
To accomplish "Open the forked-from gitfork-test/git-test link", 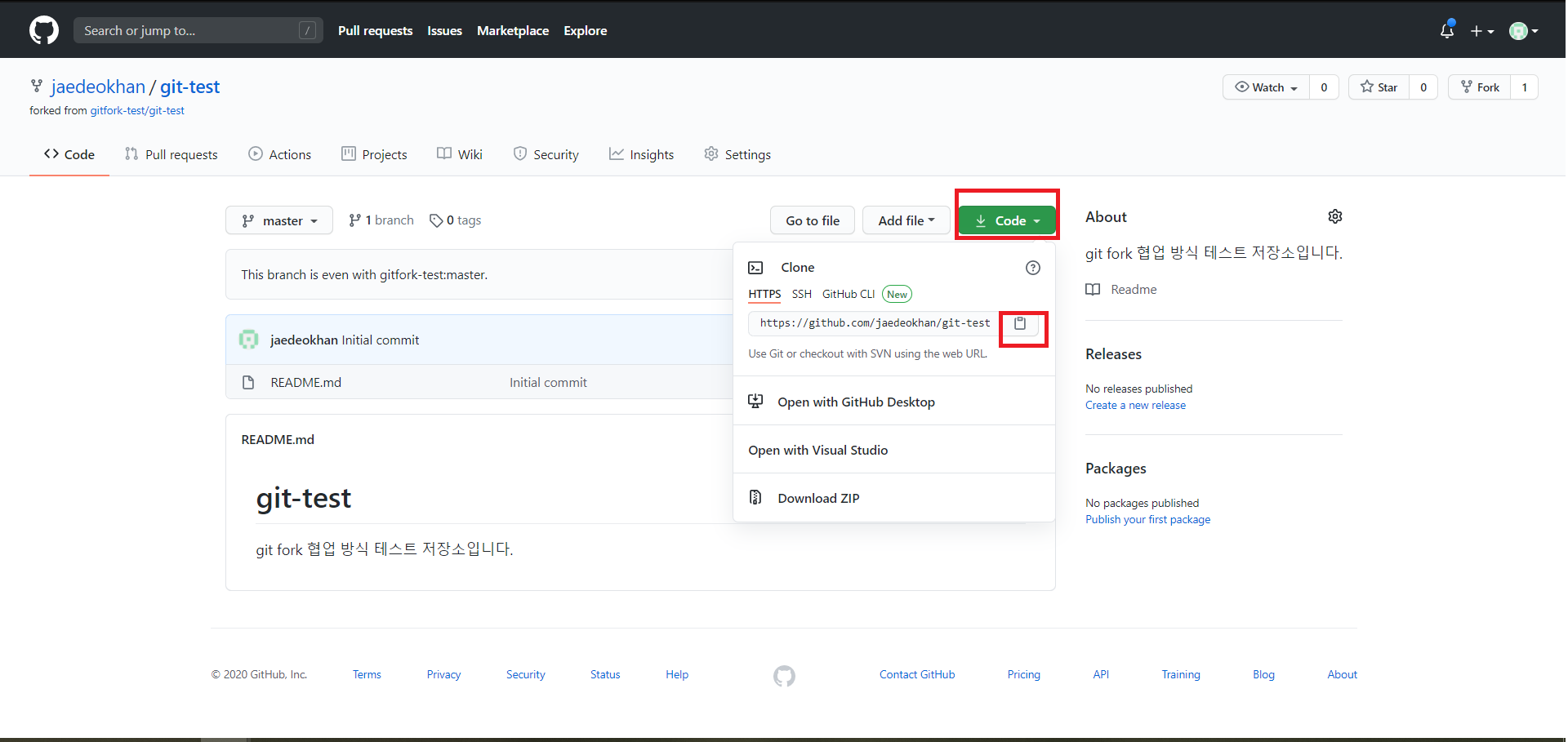I will [137, 110].
